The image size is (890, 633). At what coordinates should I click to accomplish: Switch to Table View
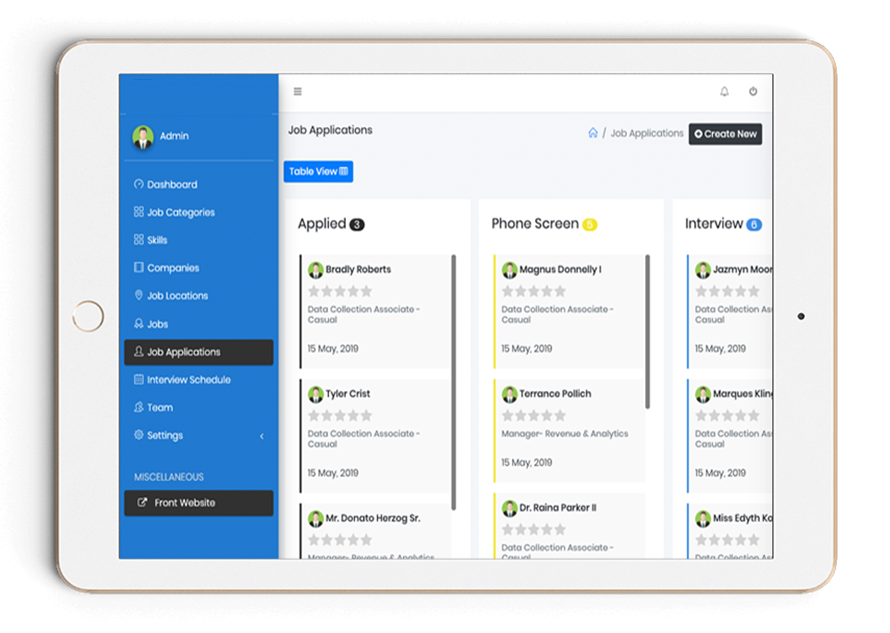(x=318, y=172)
